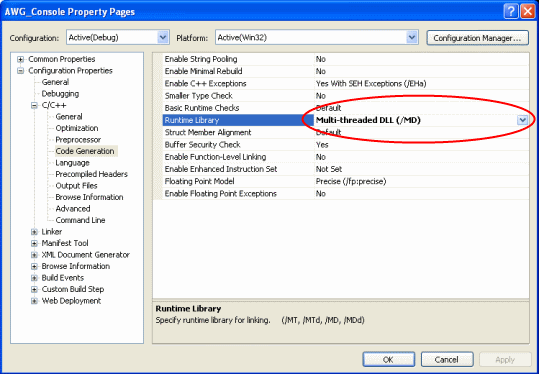
Task: Expand the Linker node
Action: point(34,232)
